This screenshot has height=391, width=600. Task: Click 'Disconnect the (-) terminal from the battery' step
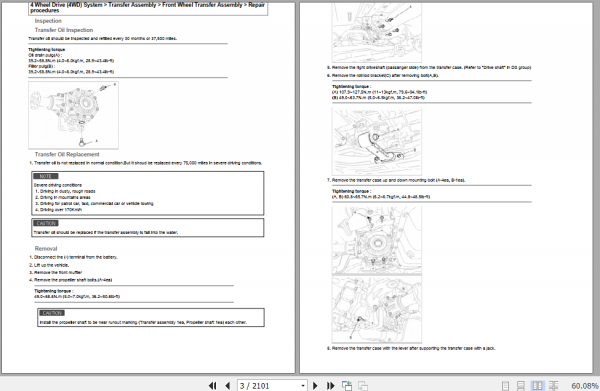pyautogui.click(x=73, y=257)
